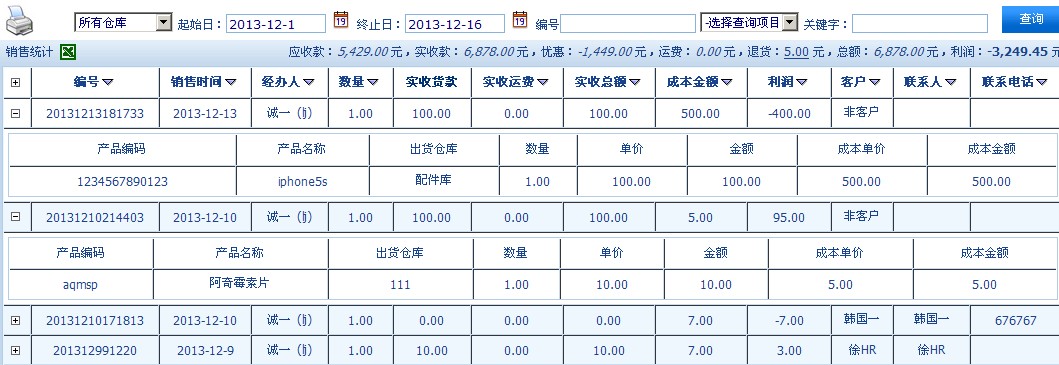
Task: Open the start date calendar picker
Action: 341,20
